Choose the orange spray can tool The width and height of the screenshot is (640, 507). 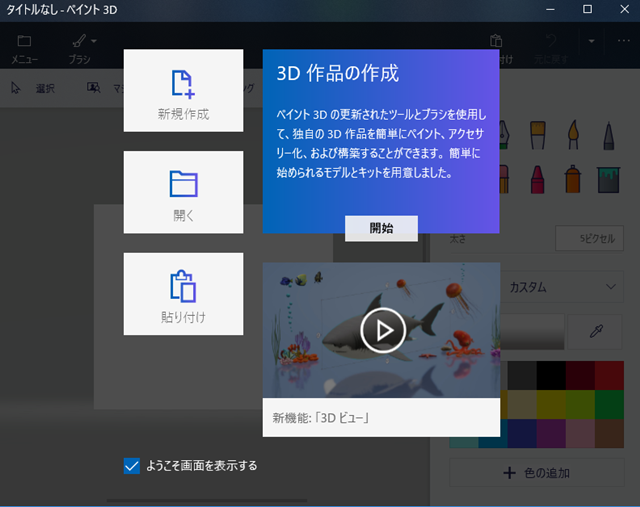click(573, 179)
